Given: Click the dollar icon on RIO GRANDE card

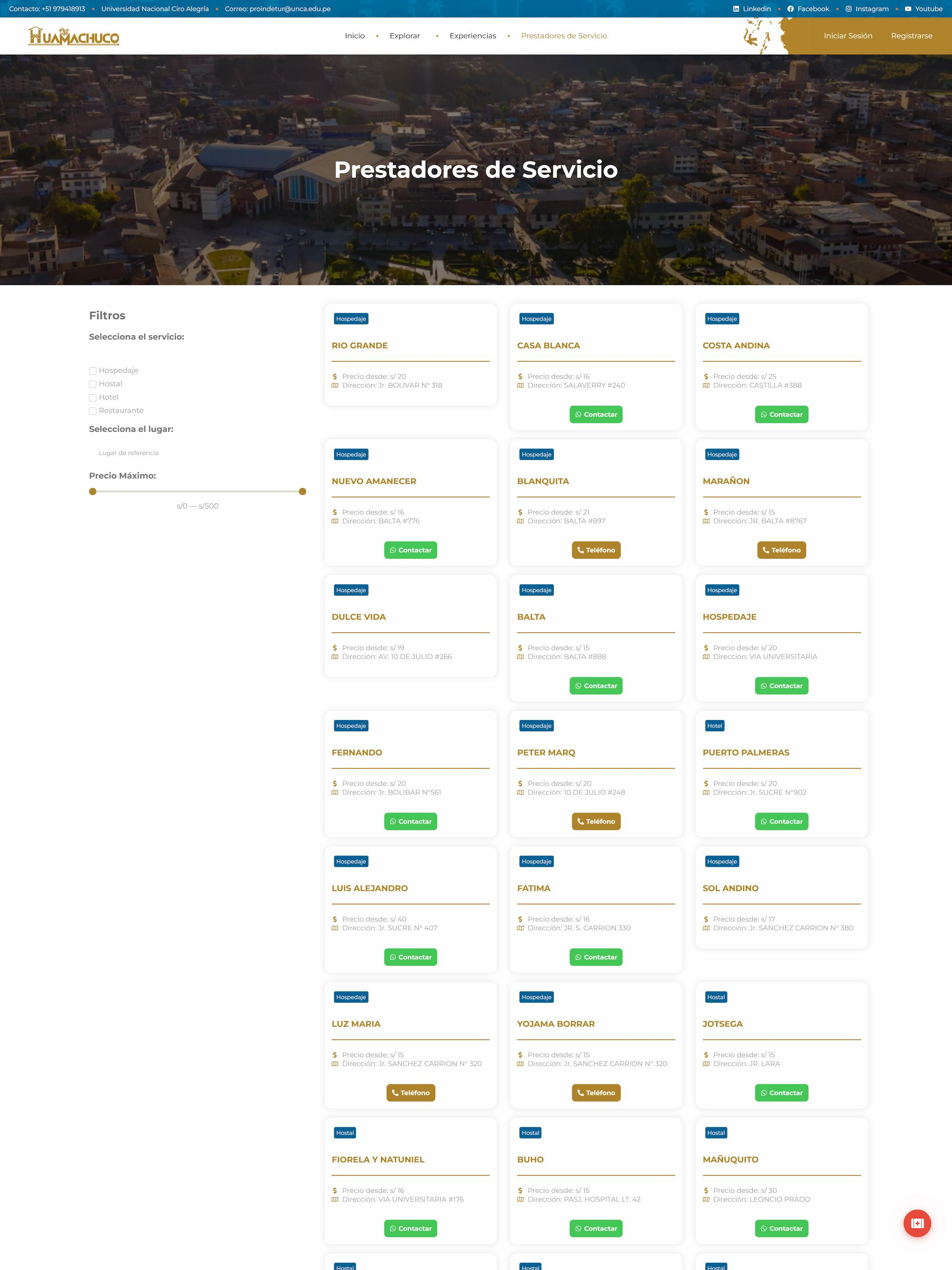Looking at the screenshot, I should 335,377.
